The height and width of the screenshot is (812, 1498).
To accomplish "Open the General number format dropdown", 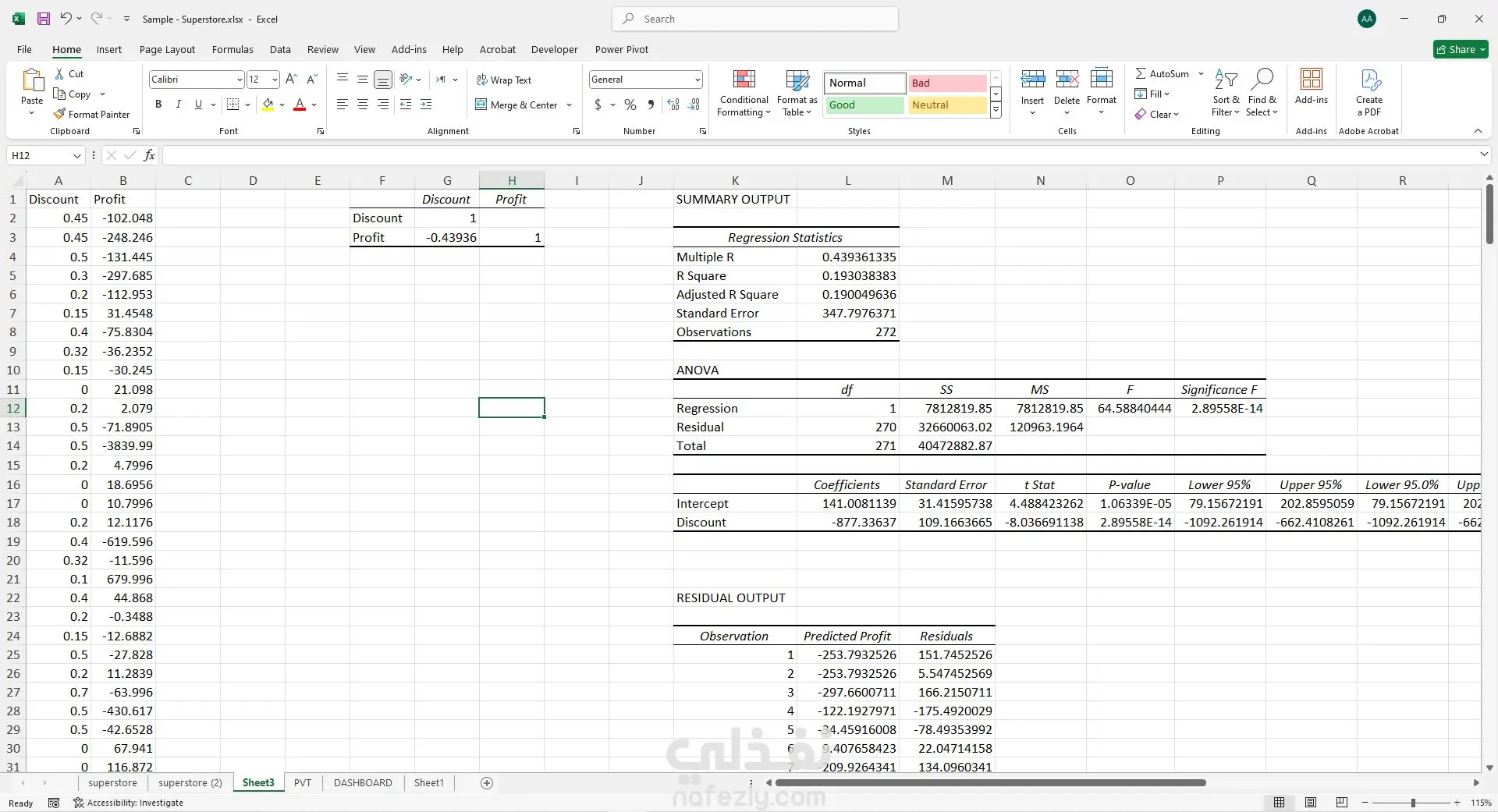I will pyautogui.click(x=698, y=80).
